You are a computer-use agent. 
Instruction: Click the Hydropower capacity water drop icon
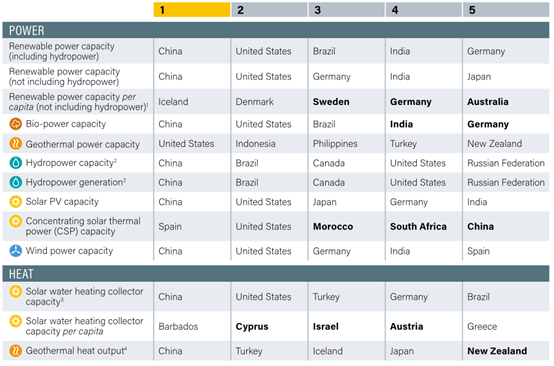(x=16, y=163)
